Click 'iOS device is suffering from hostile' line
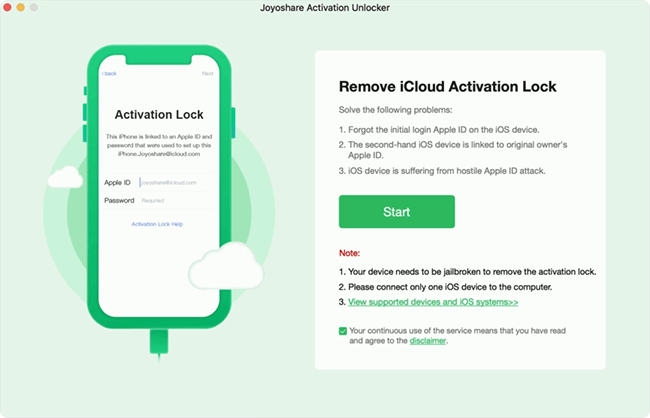 click(442, 171)
